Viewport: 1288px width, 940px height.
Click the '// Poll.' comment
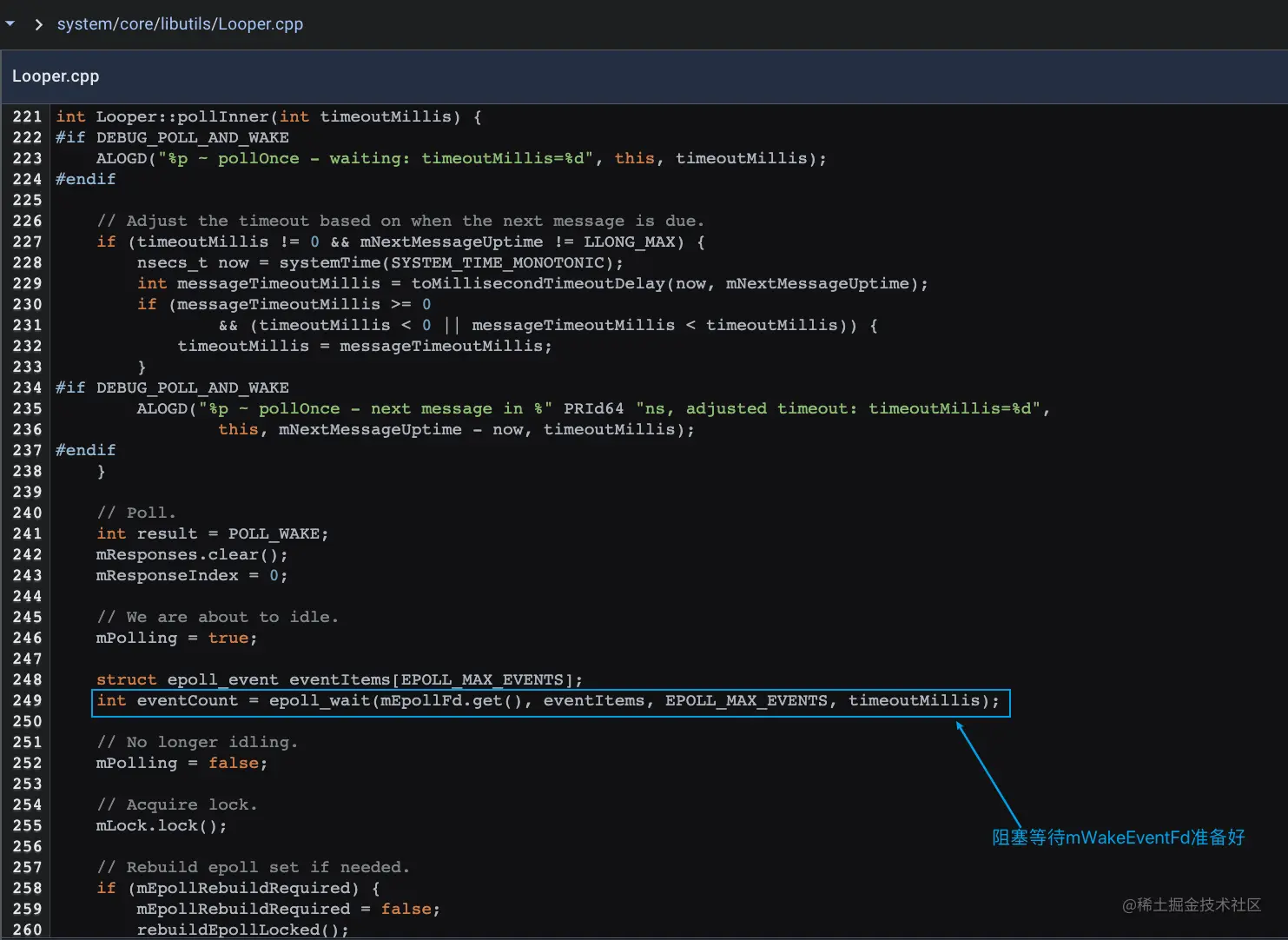(x=136, y=513)
